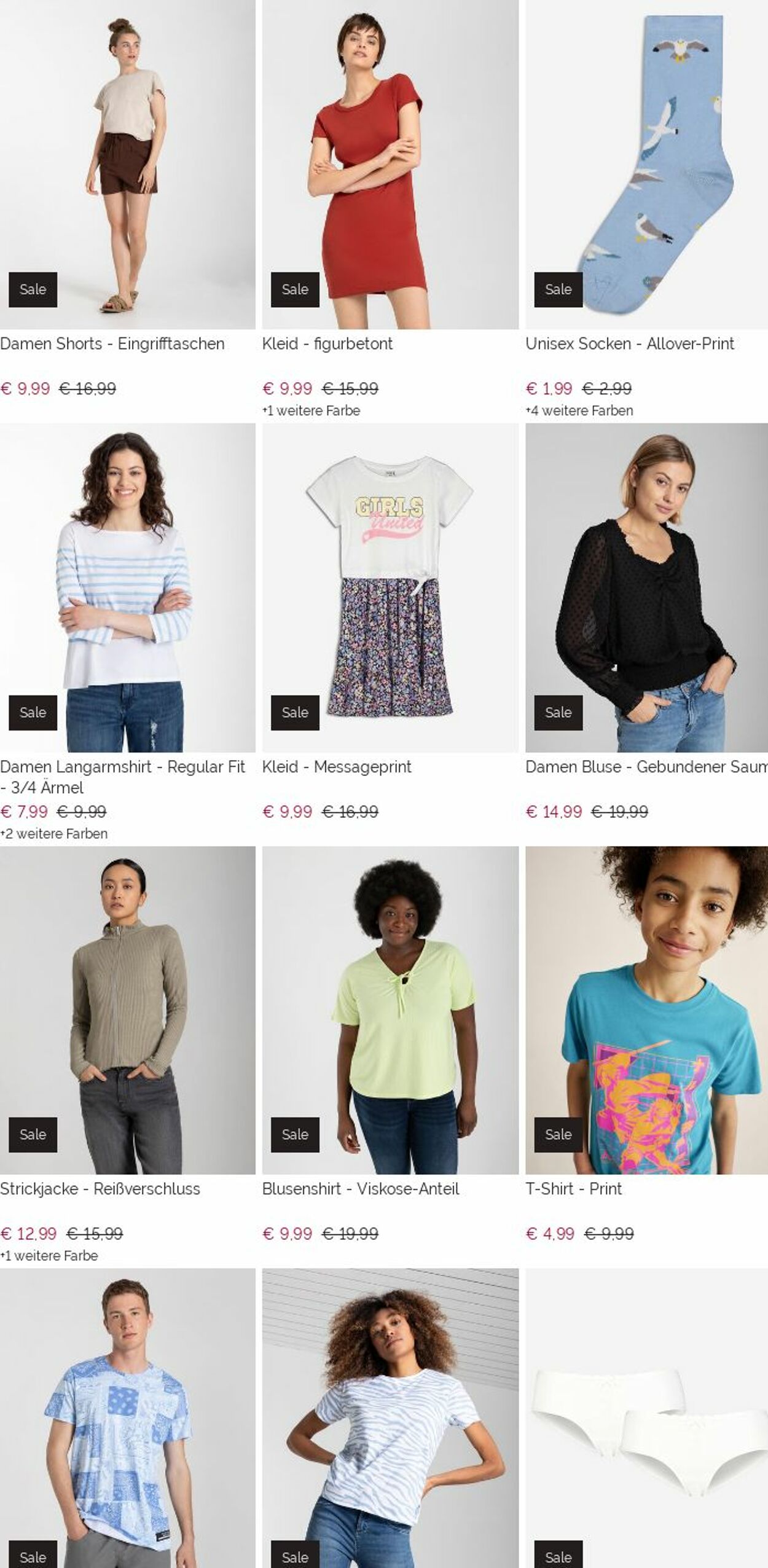Viewport: 768px width, 1568px height.
Task: Click '+2 weitere Farben' under Langarmshirt
Action: pyautogui.click(x=54, y=834)
